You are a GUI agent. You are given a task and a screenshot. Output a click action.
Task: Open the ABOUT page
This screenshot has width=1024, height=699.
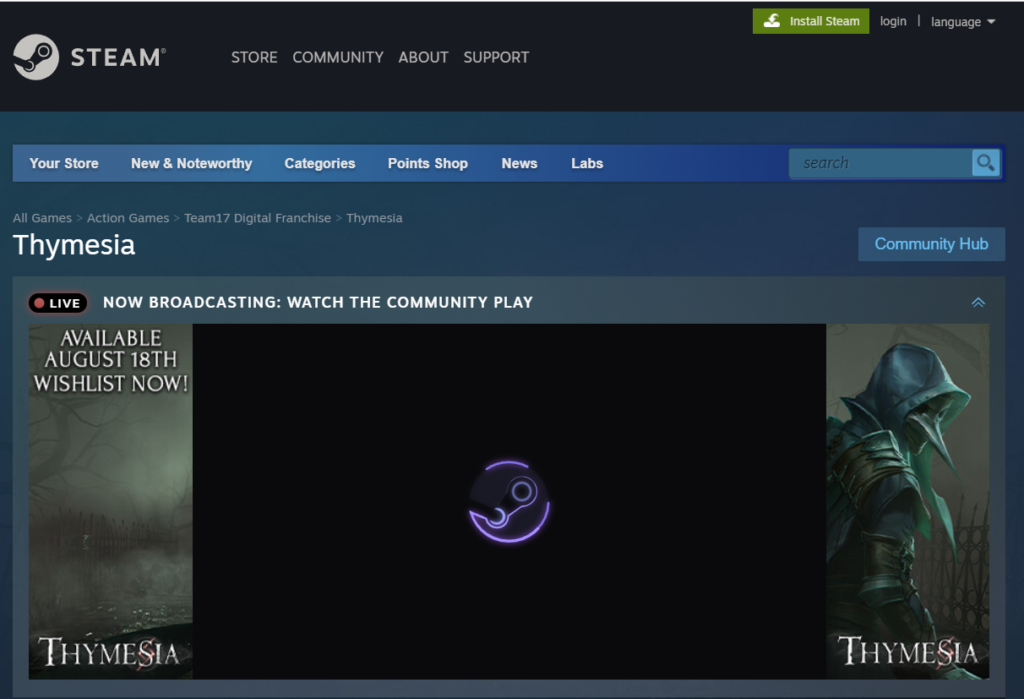423,57
